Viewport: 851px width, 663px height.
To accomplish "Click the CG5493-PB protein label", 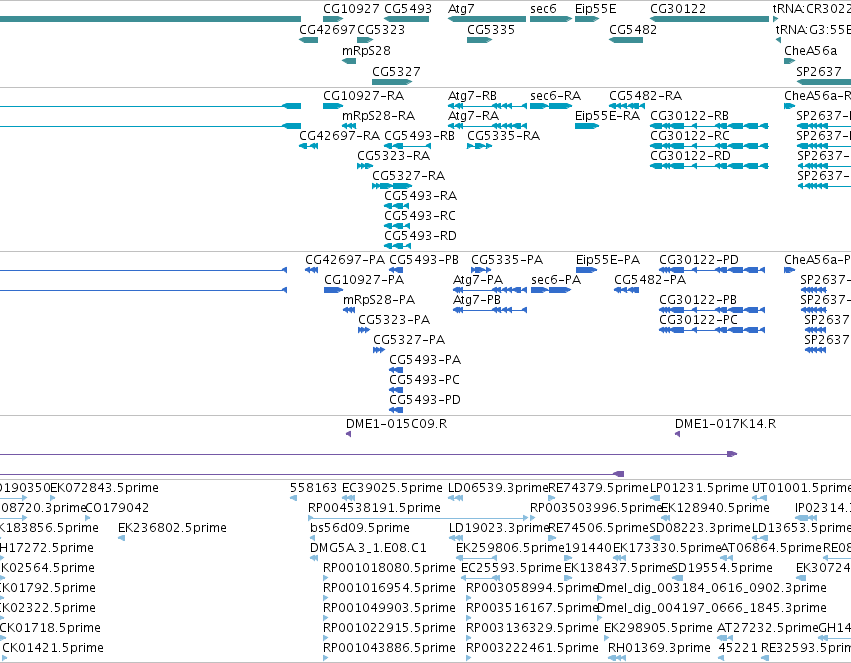I will 424,260.
